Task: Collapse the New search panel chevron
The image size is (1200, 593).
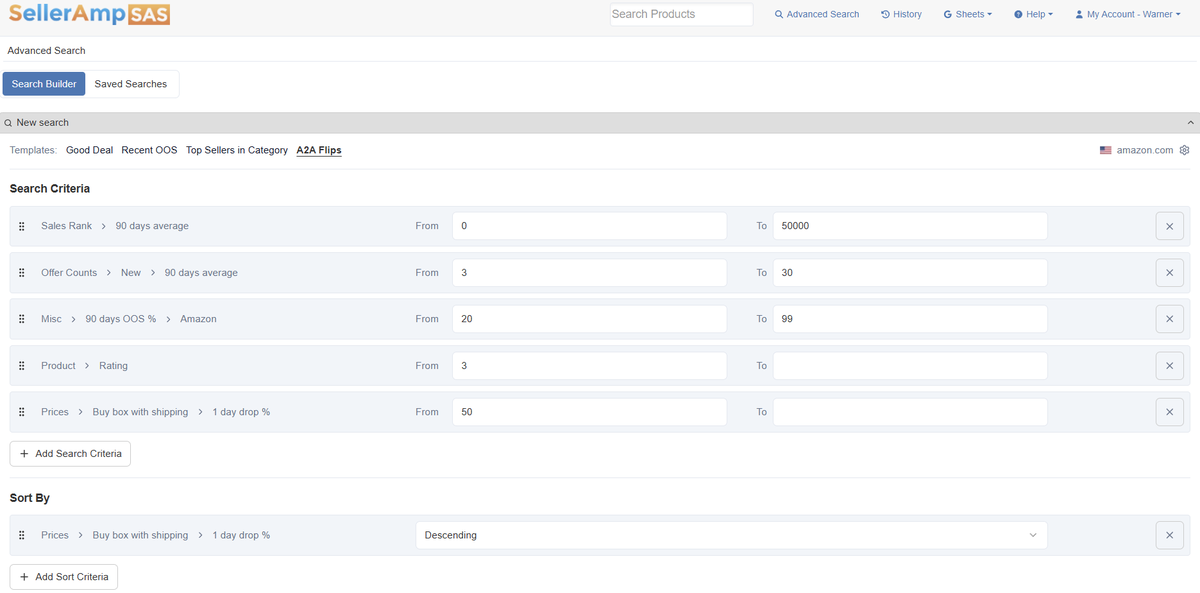Action: coord(1190,122)
